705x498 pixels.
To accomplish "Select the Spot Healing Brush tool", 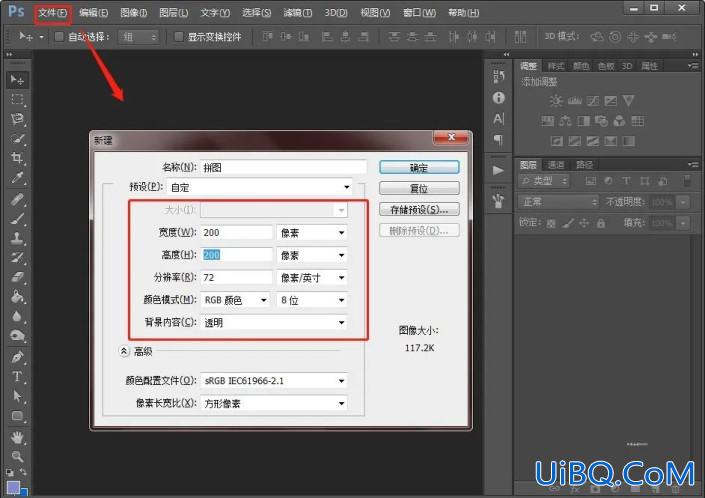I will point(17,199).
